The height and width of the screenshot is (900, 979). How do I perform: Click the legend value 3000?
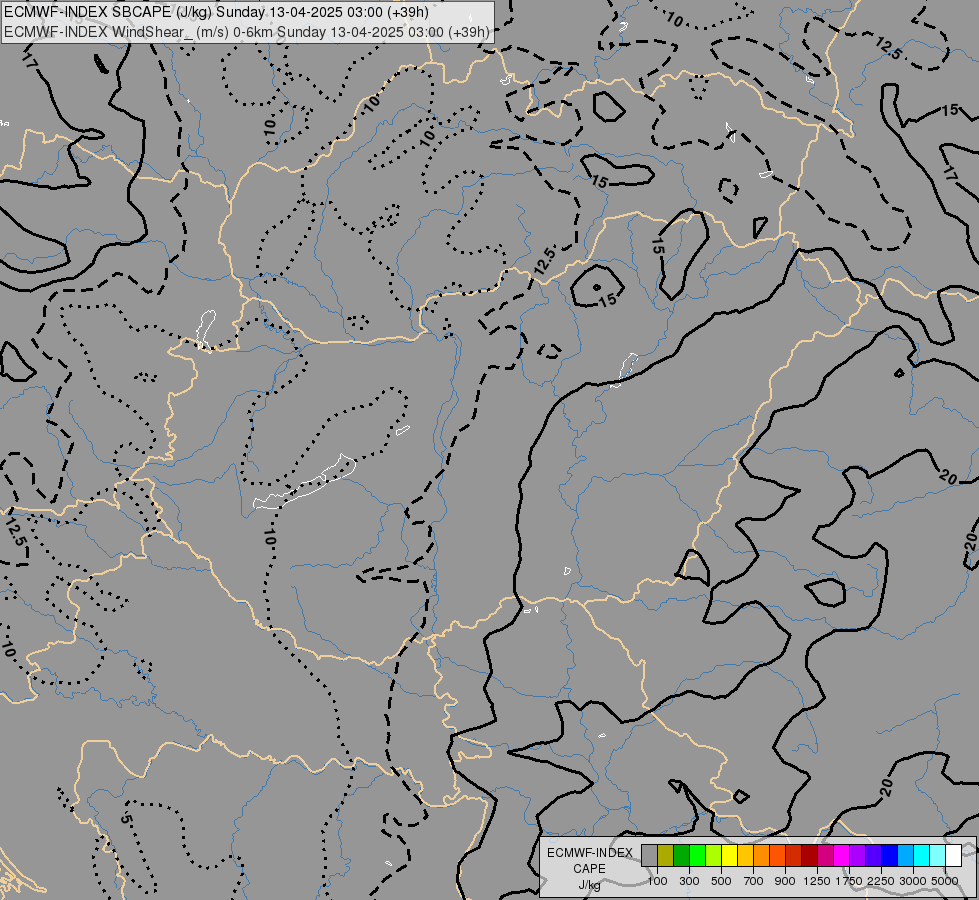point(913,881)
